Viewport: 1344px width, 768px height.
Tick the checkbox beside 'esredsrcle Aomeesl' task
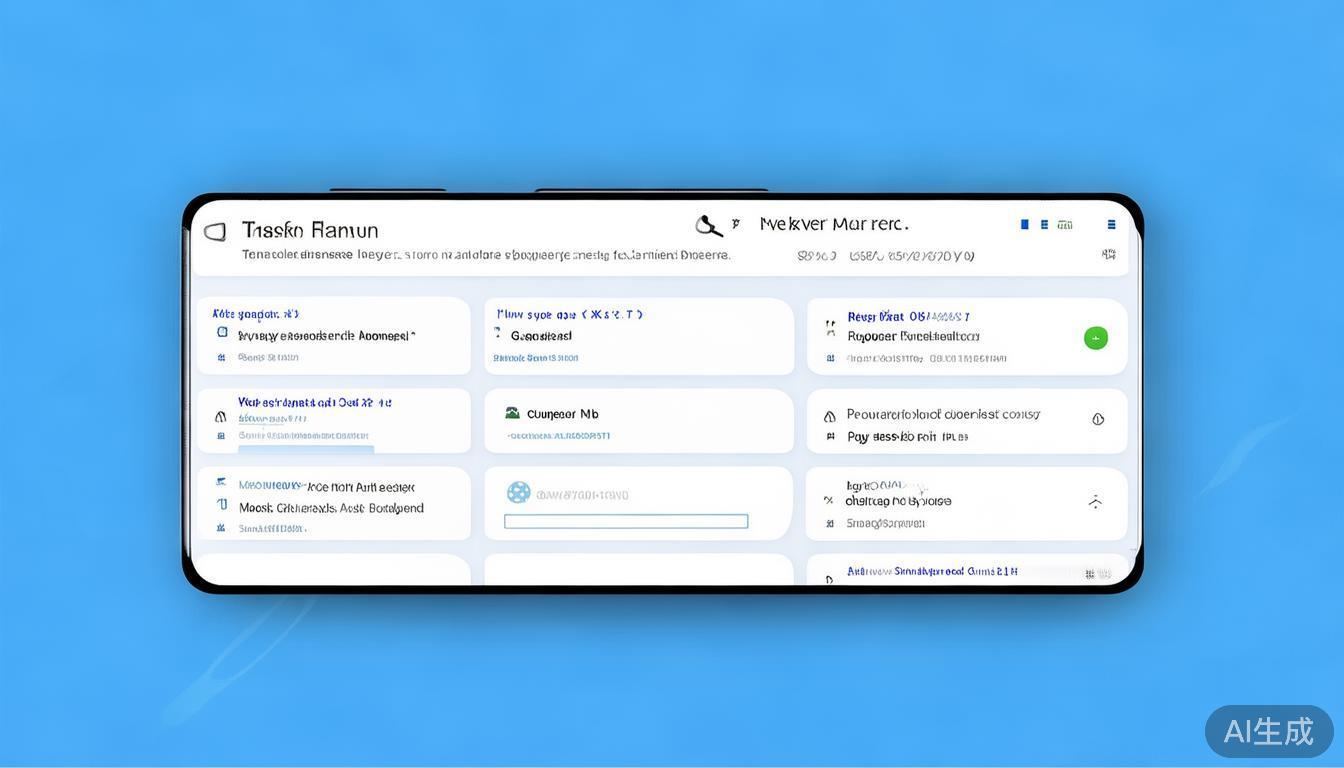coord(222,332)
